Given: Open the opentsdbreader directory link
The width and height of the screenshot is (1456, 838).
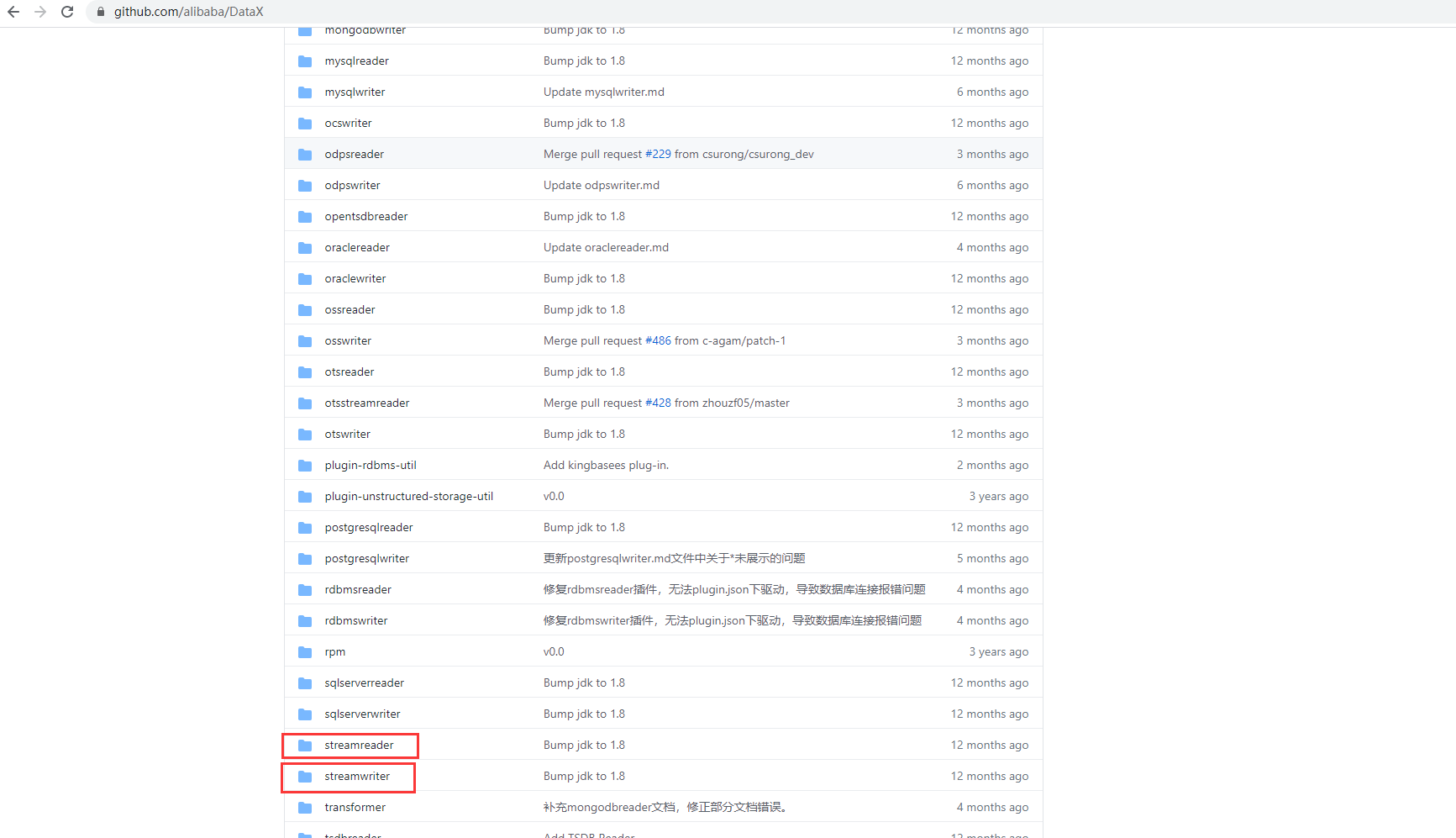Looking at the screenshot, I should pos(366,217).
